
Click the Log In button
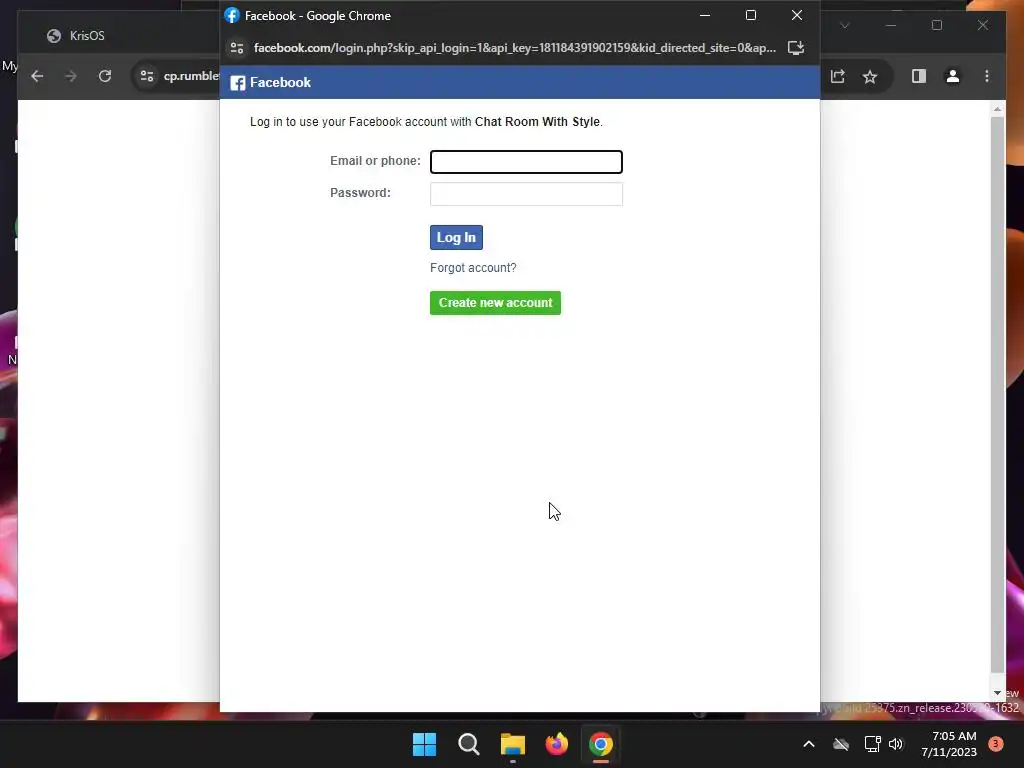click(x=456, y=238)
